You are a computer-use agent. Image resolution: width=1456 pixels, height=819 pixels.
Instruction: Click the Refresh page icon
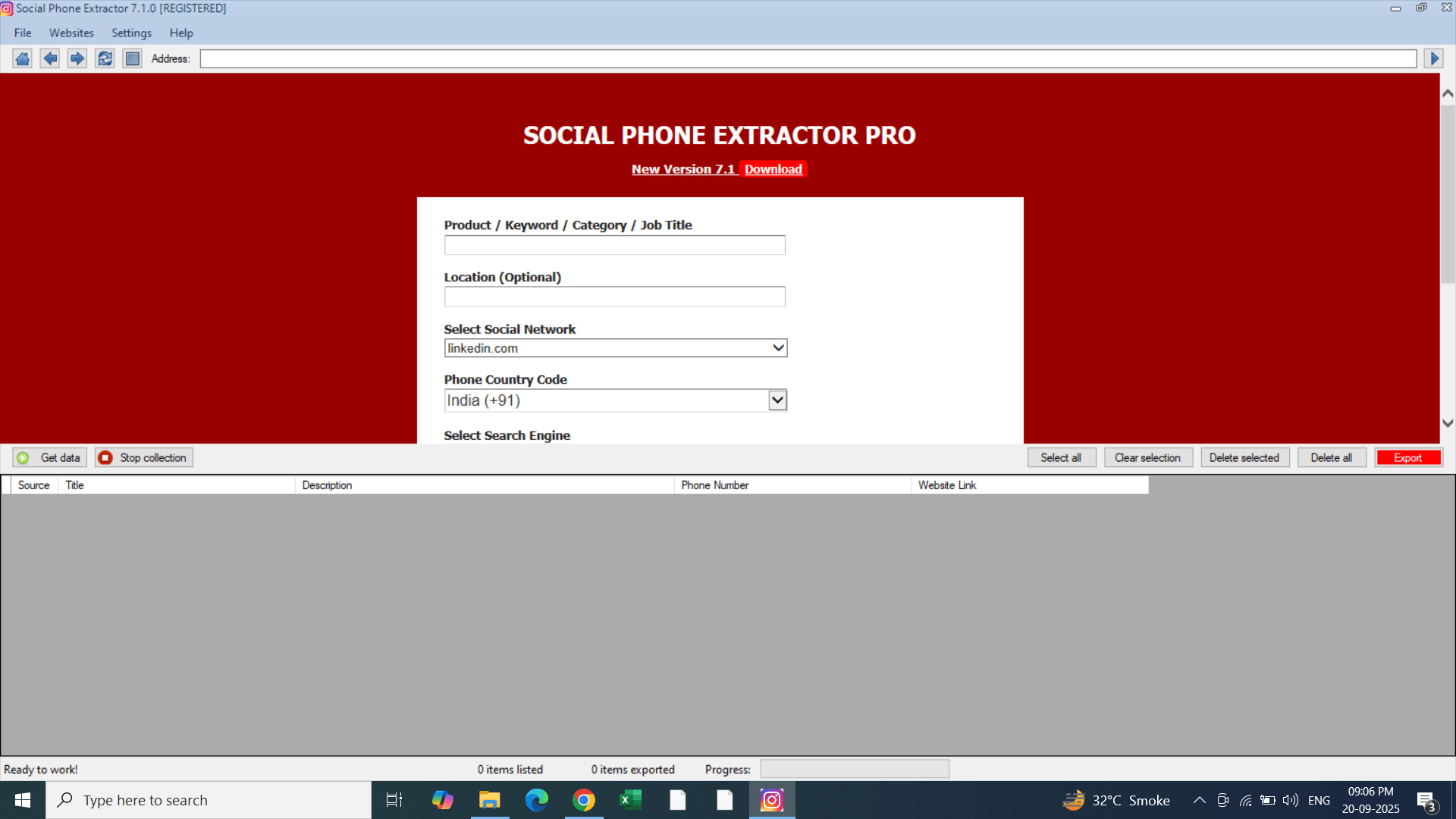[x=105, y=58]
